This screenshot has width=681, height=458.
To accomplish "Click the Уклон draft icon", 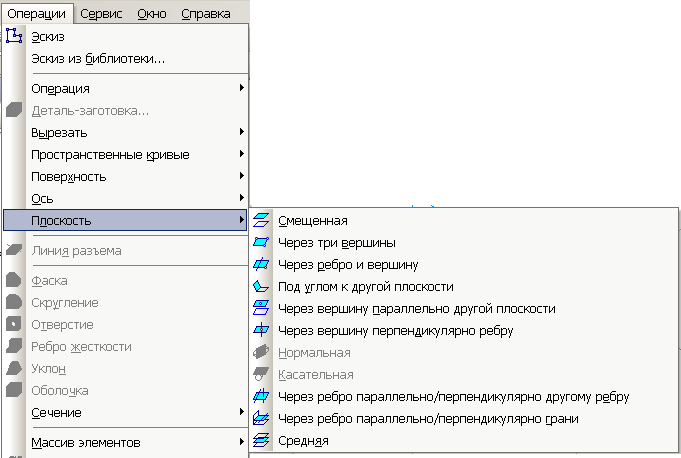I will (x=14, y=368).
